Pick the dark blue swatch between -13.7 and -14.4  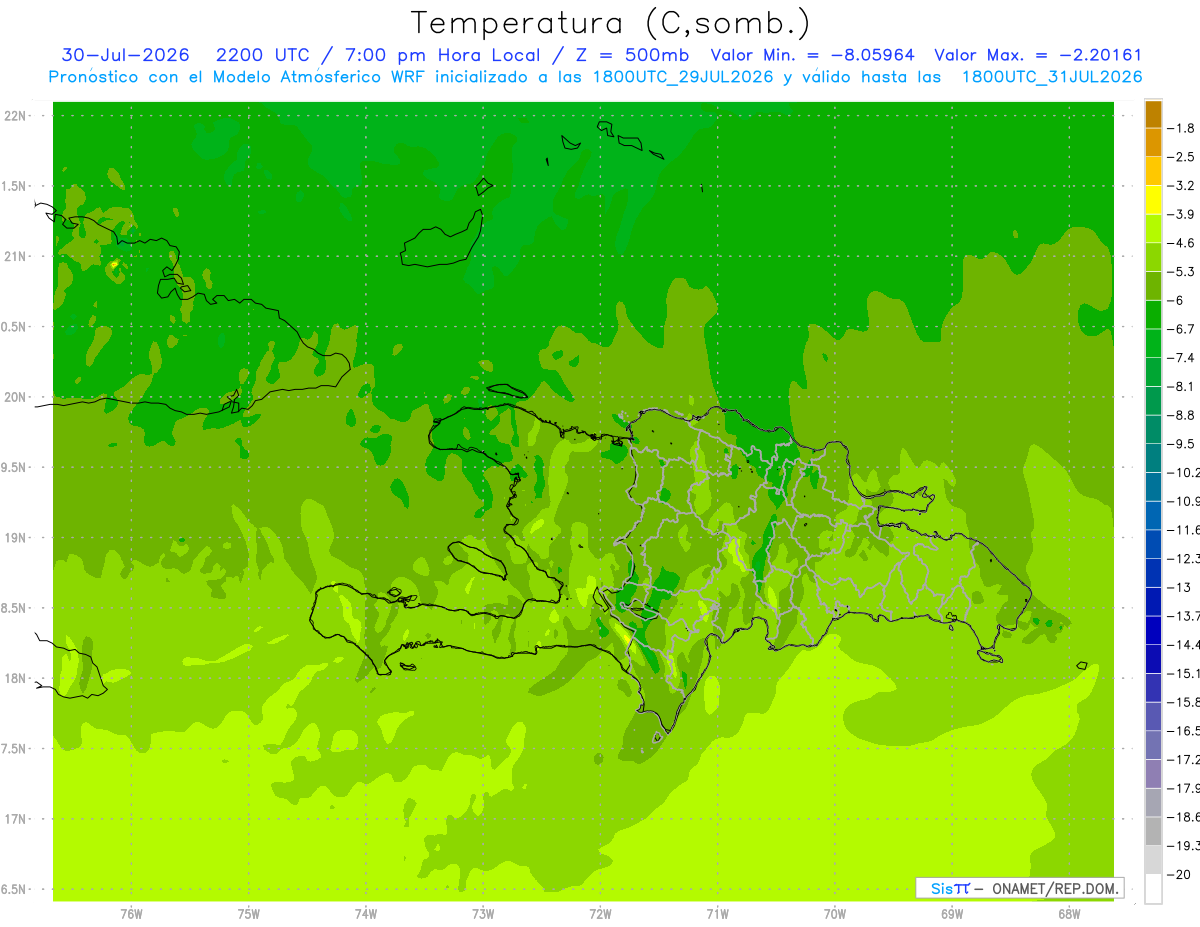[x=1153, y=629]
